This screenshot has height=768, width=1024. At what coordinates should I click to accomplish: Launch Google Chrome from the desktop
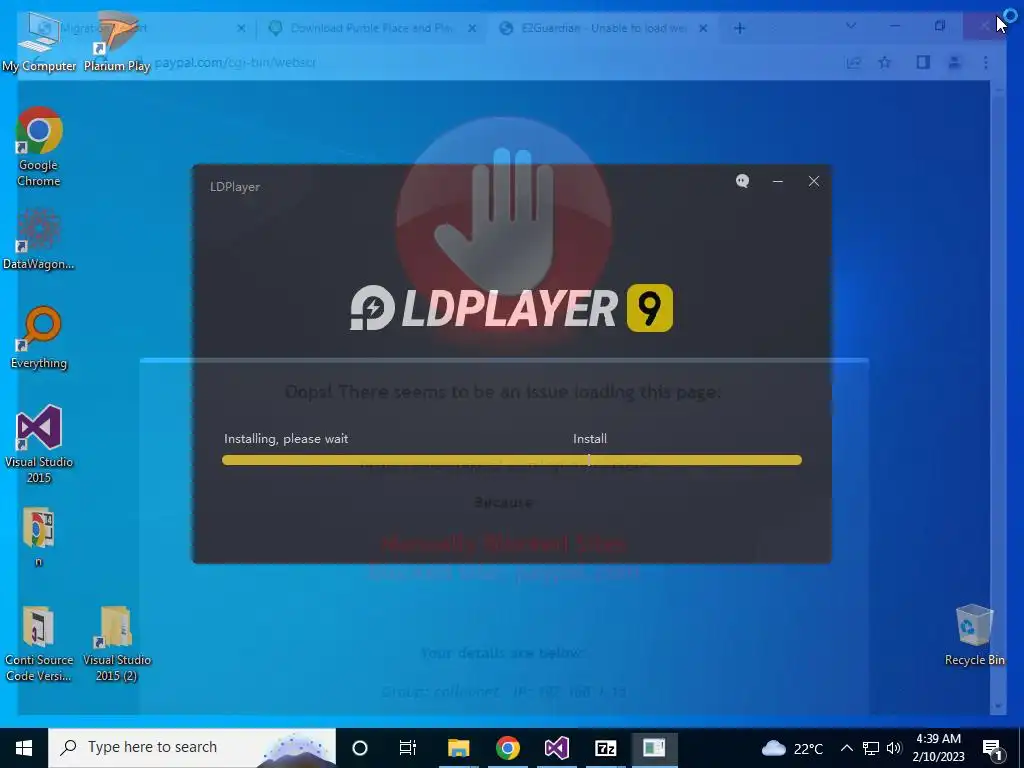coord(39,147)
